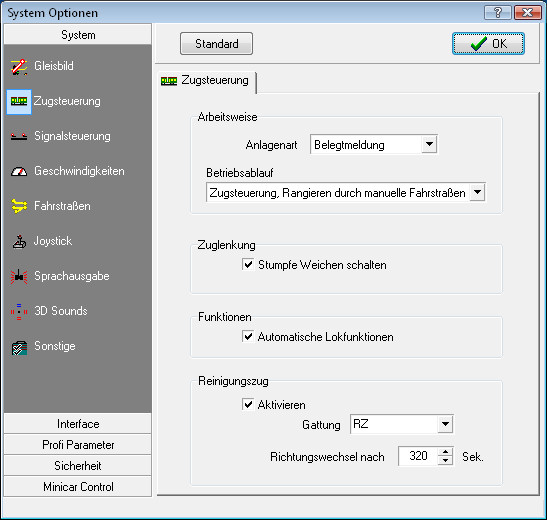Select the Zugsteuerung sidebar icon
The image size is (547, 520).
[x=19, y=101]
